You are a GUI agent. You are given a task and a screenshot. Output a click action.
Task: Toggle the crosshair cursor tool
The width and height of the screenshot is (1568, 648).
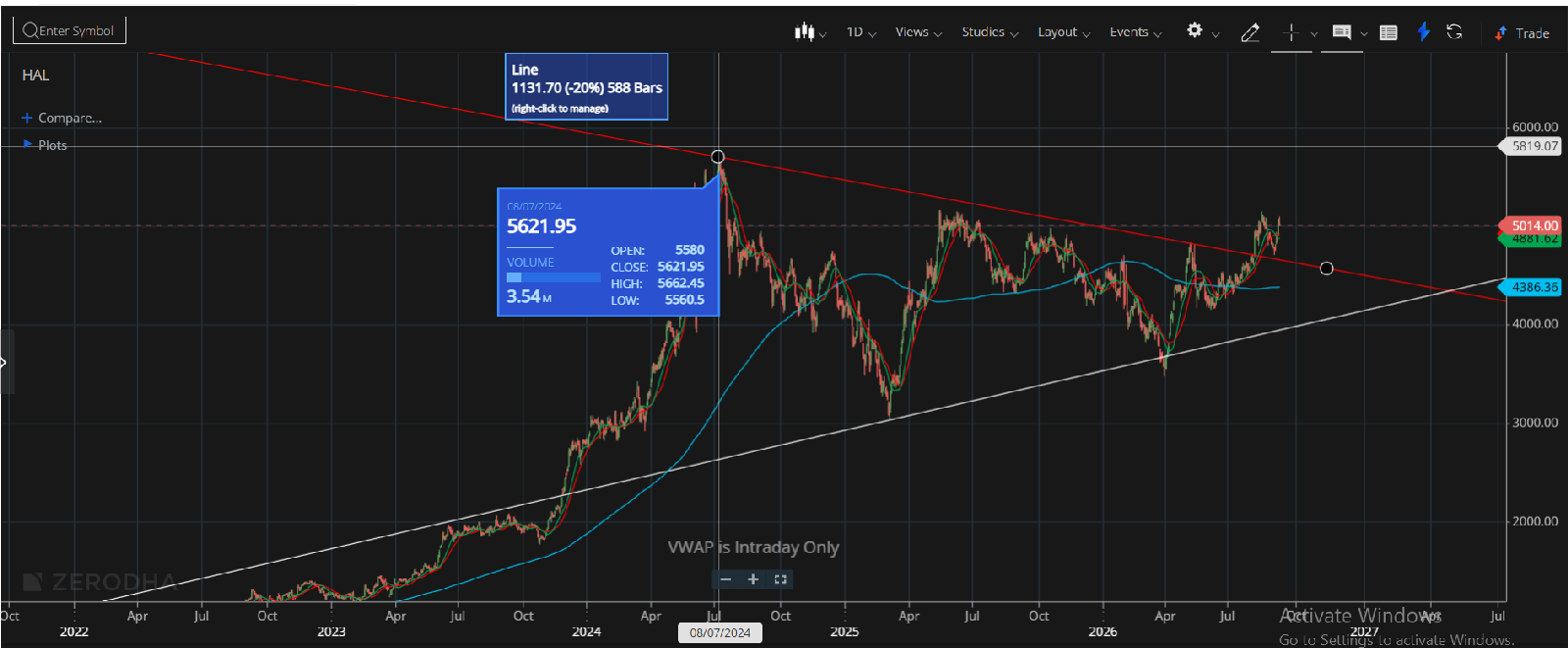[1291, 32]
